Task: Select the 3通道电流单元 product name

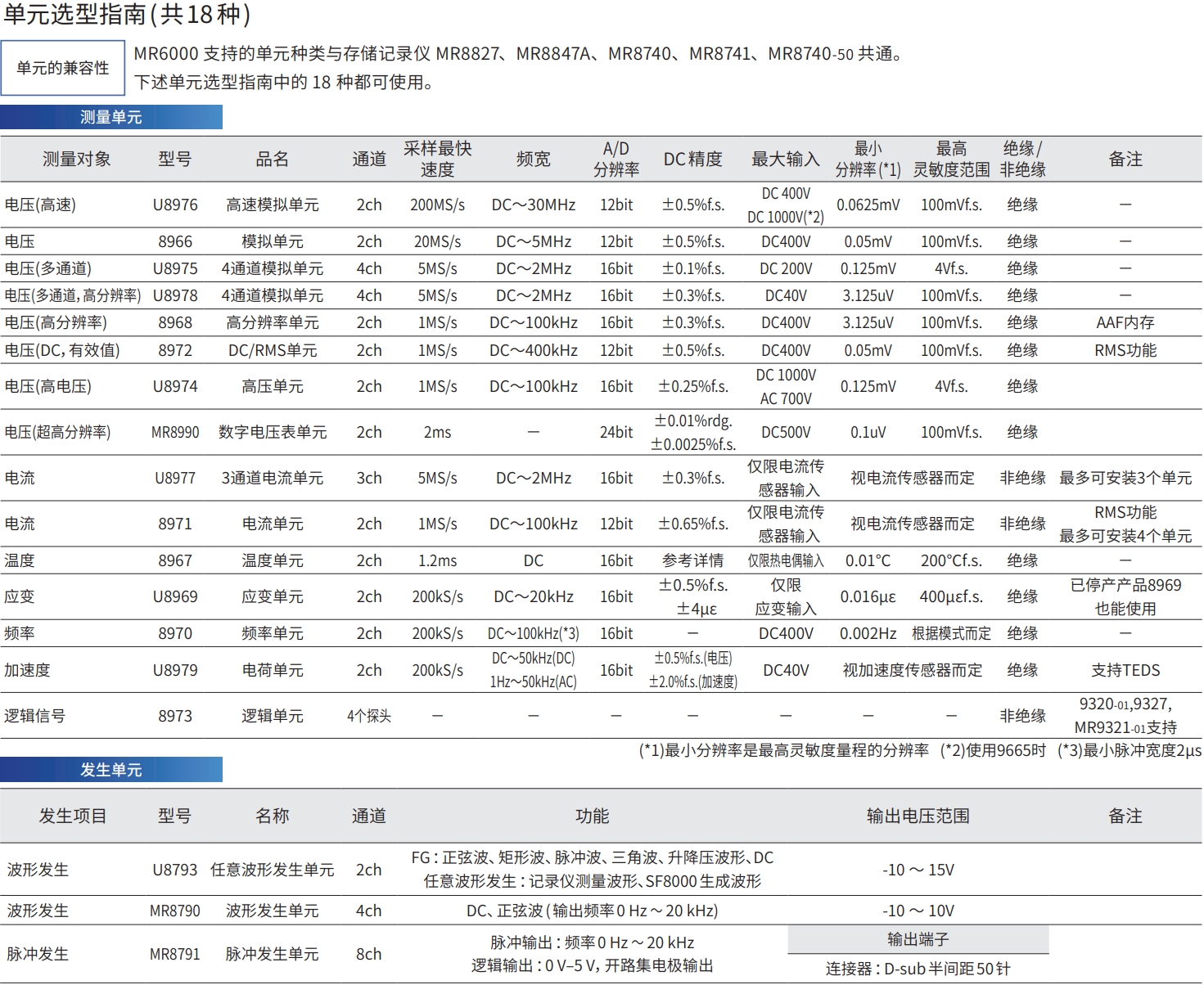Action: pyautogui.click(x=273, y=479)
